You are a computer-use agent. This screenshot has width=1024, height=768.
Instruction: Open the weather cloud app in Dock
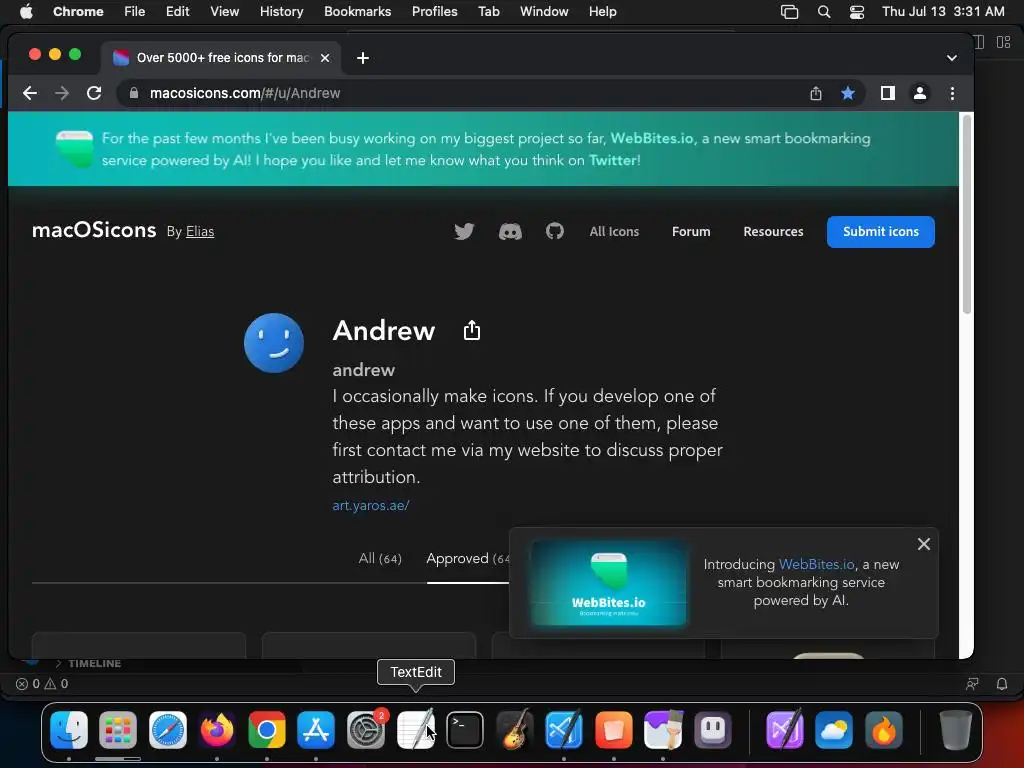coord(833,730)
